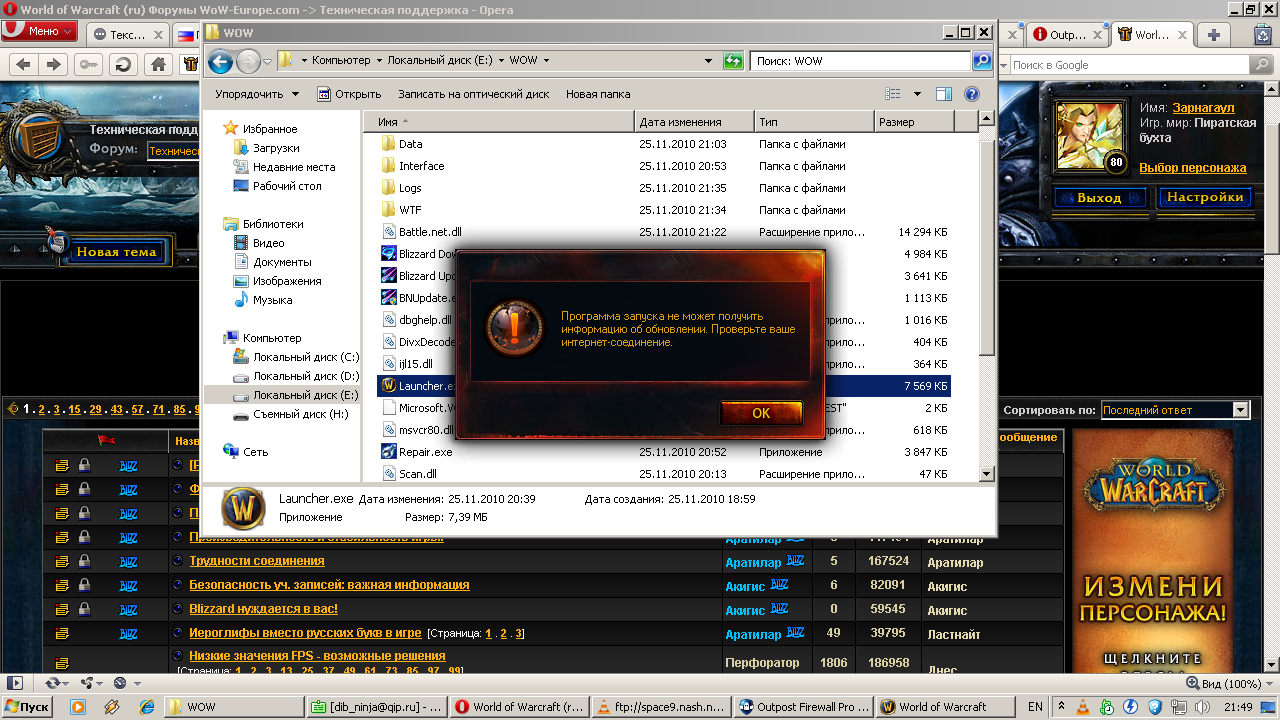Click Explorer back arrow button
1280x720 pixels.
(220, 61)
